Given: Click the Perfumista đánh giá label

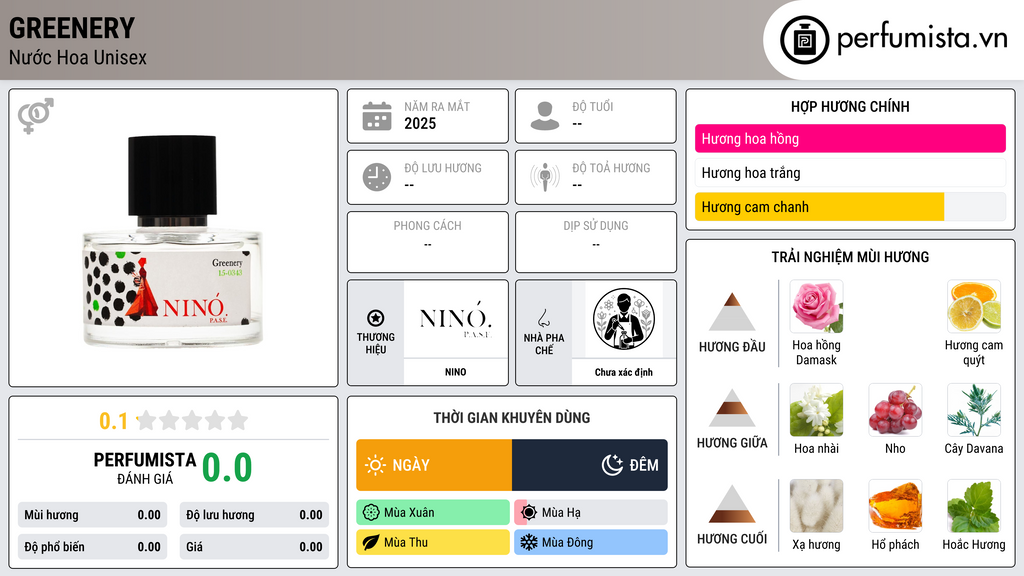Looking at the screenshot, I should (145, 468).
